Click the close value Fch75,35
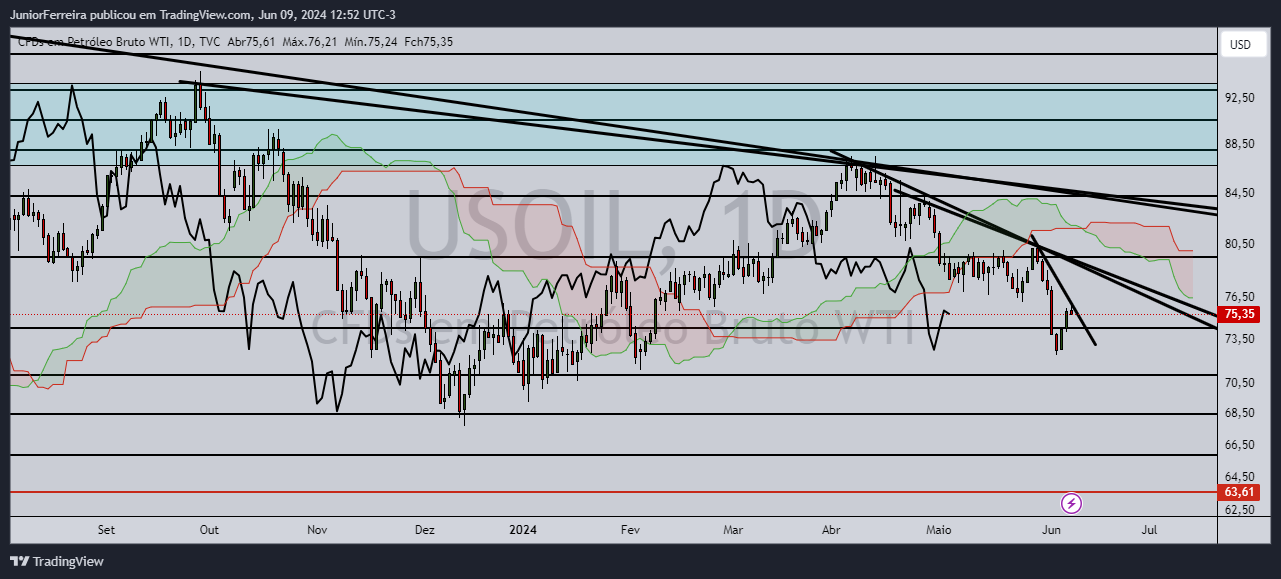The width and height of the screenshot is (1281, 579). 427,42
